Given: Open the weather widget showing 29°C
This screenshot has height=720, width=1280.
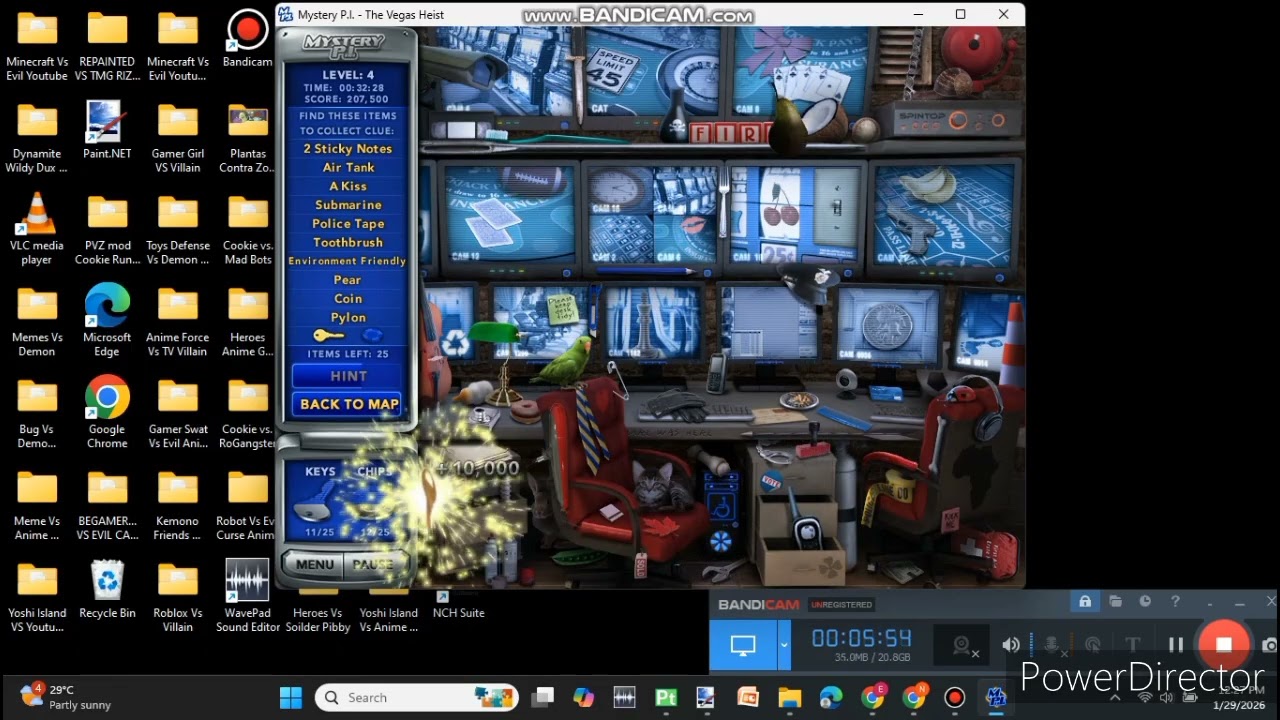Looking at the screenshot, I should (67, 697).
